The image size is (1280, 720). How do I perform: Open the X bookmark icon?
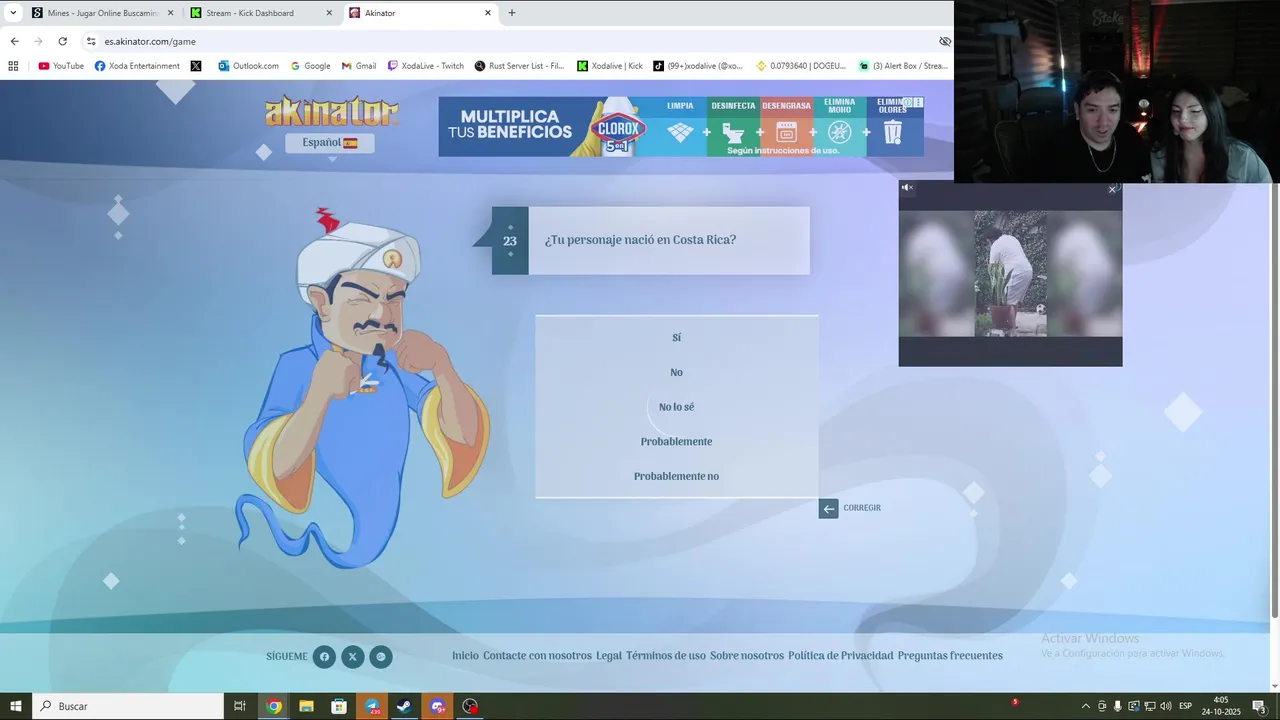[x=196, y=66]
